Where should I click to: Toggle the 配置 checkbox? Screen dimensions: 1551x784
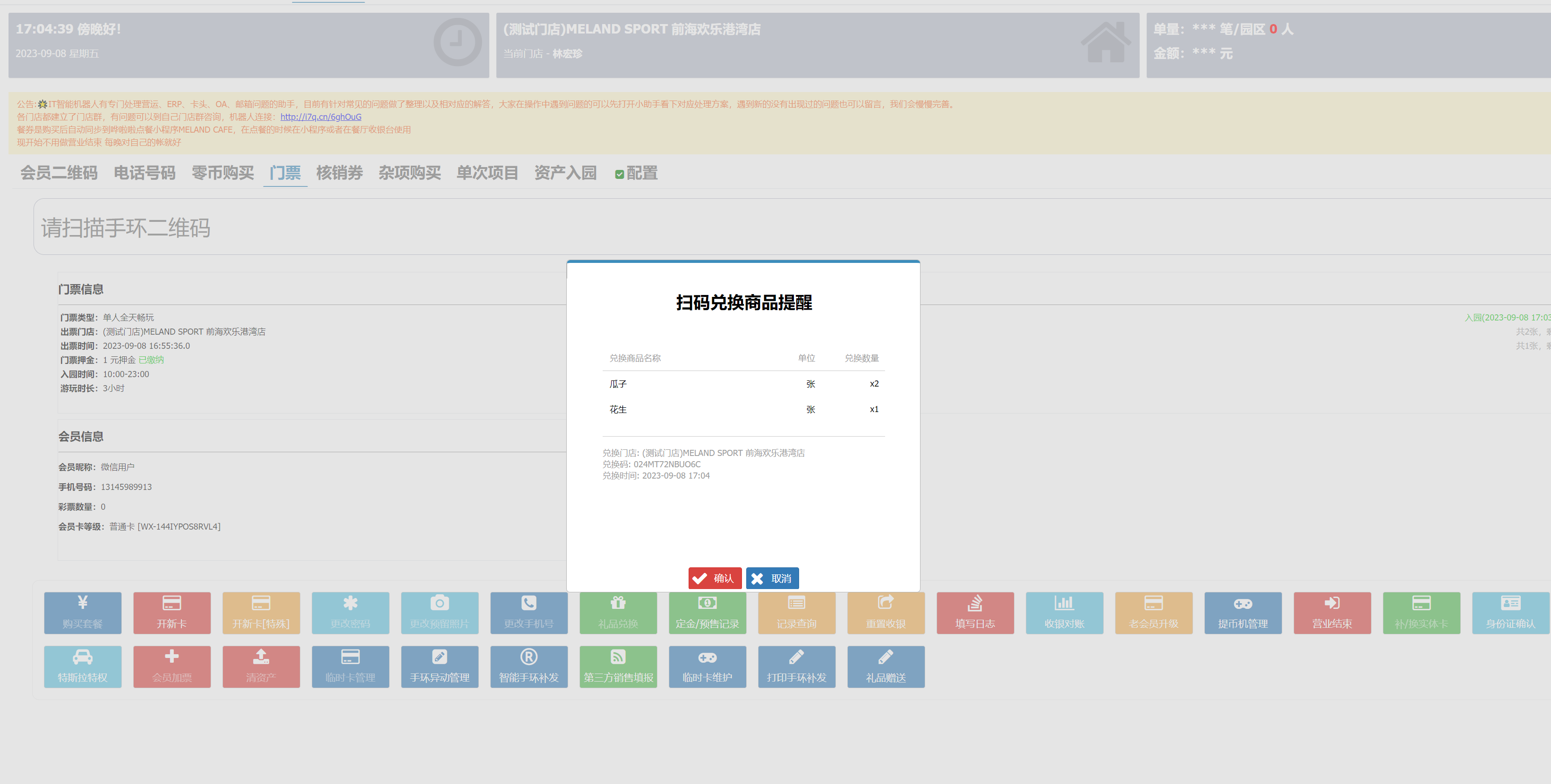pos(619,175)
